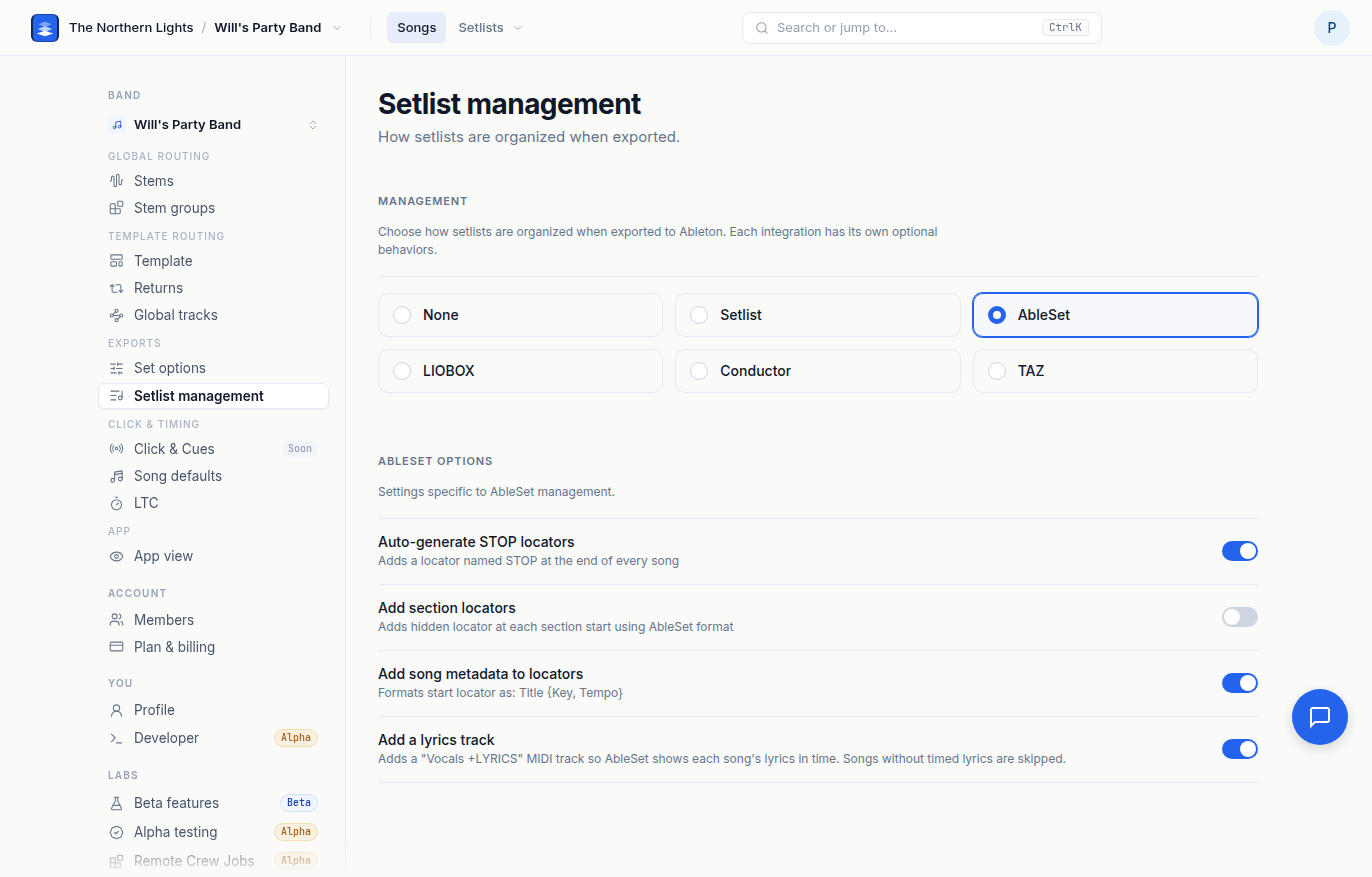Open the sidebar Will's Party Band switcher
1372x877 pixels.
(x=213, y=125)
